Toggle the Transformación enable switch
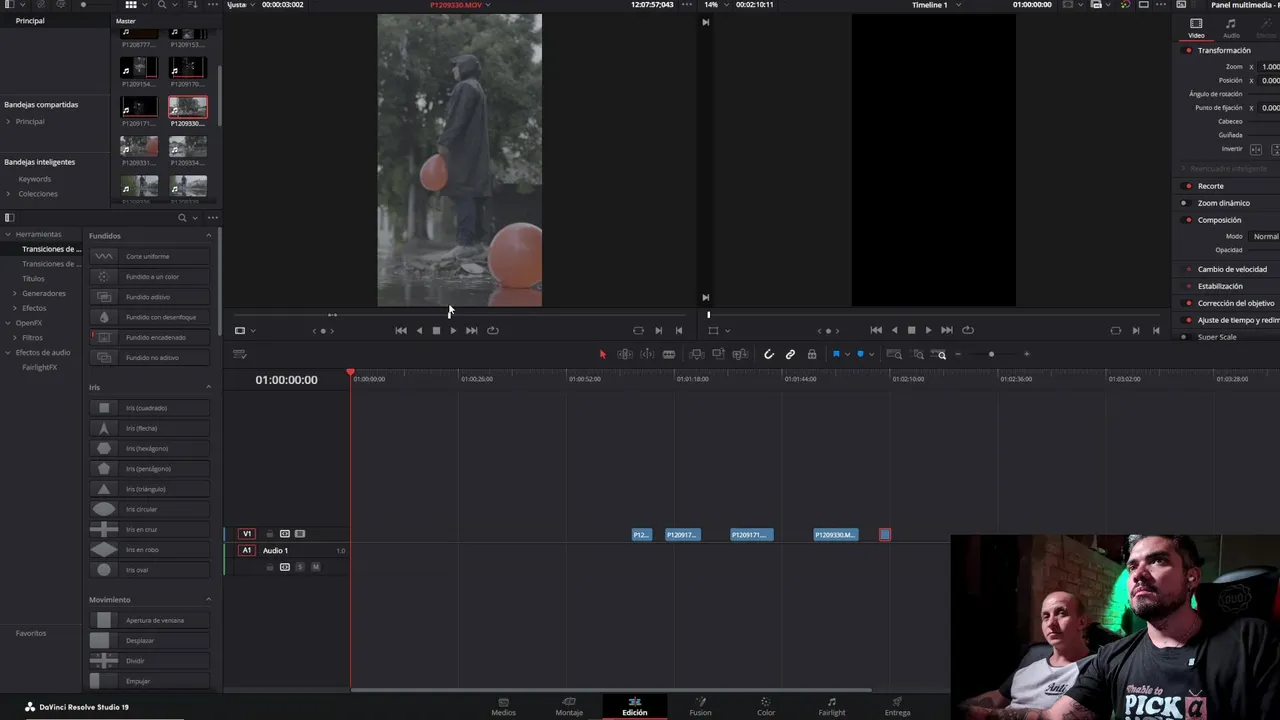 [1188, 50]
